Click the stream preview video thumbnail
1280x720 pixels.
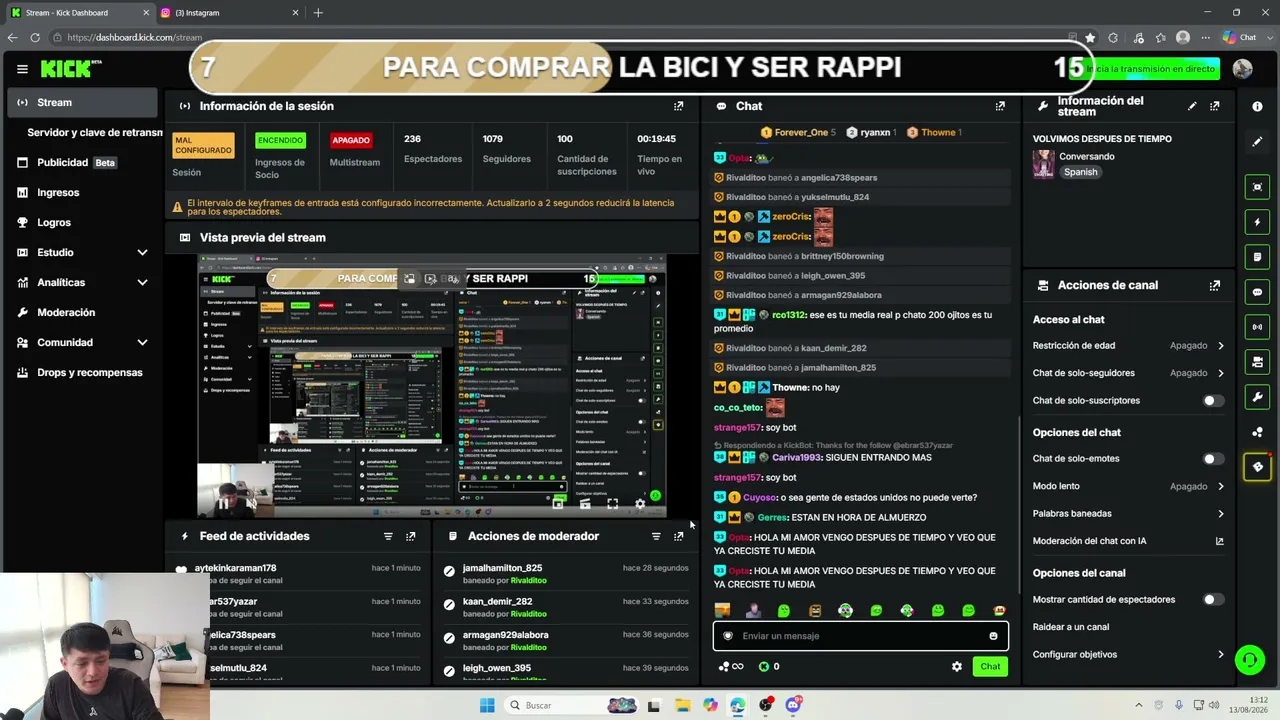(432, 386)
